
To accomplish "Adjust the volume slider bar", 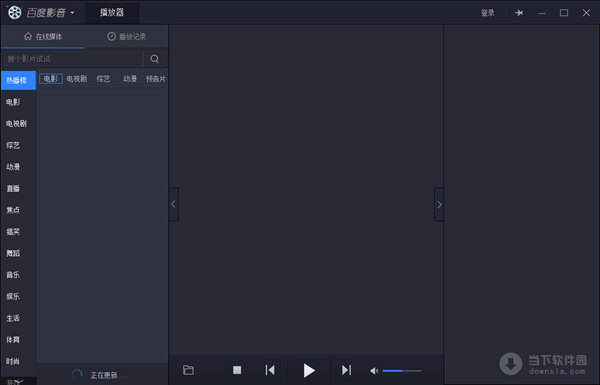I will pyautogui.click(x=402, y=370).
